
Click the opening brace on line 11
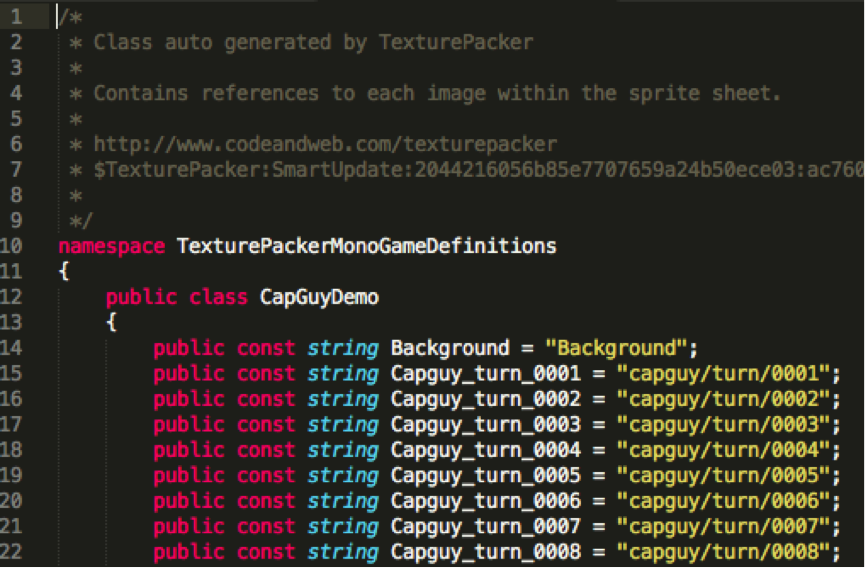64,271
